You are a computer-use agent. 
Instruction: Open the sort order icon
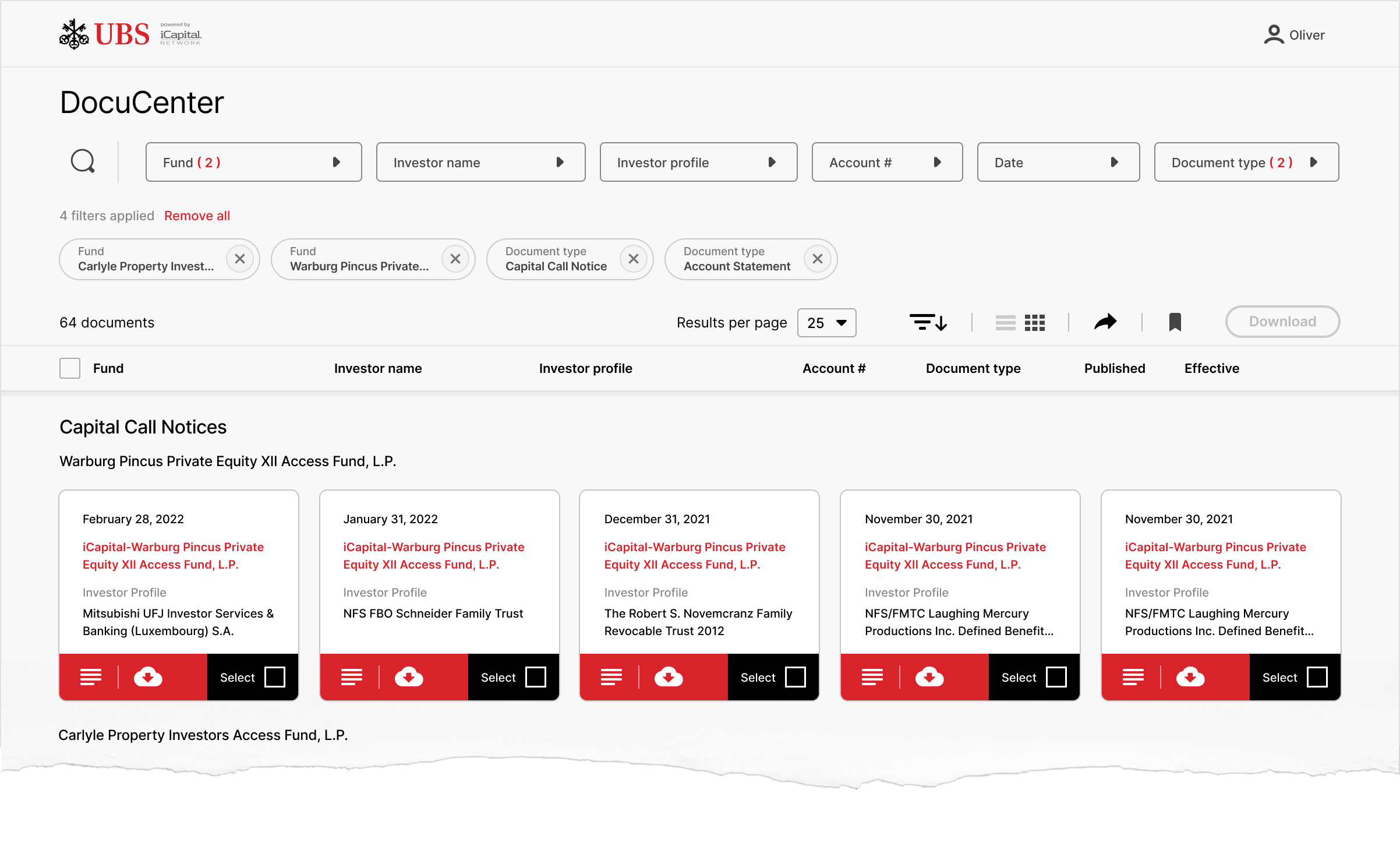coord(928,322)
